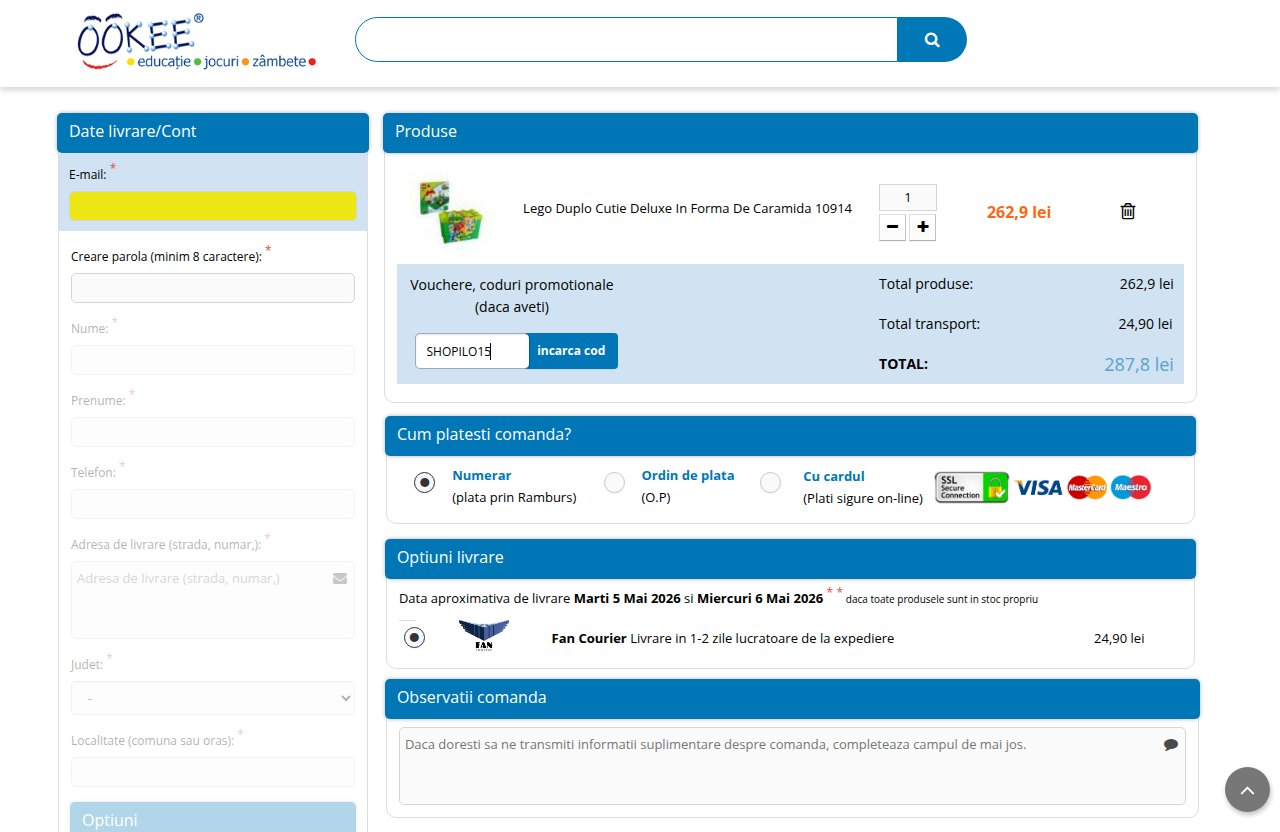1280x832 pixels.
Task: Focus the Creare parola field
Action: (213, 288)
